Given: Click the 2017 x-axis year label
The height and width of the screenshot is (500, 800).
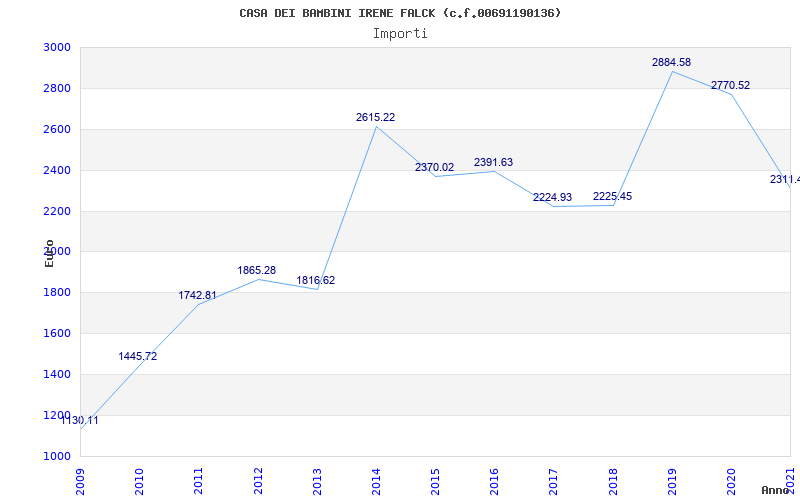Looking at the screenshot, I should pyautogui.click(x=554, y=481).
